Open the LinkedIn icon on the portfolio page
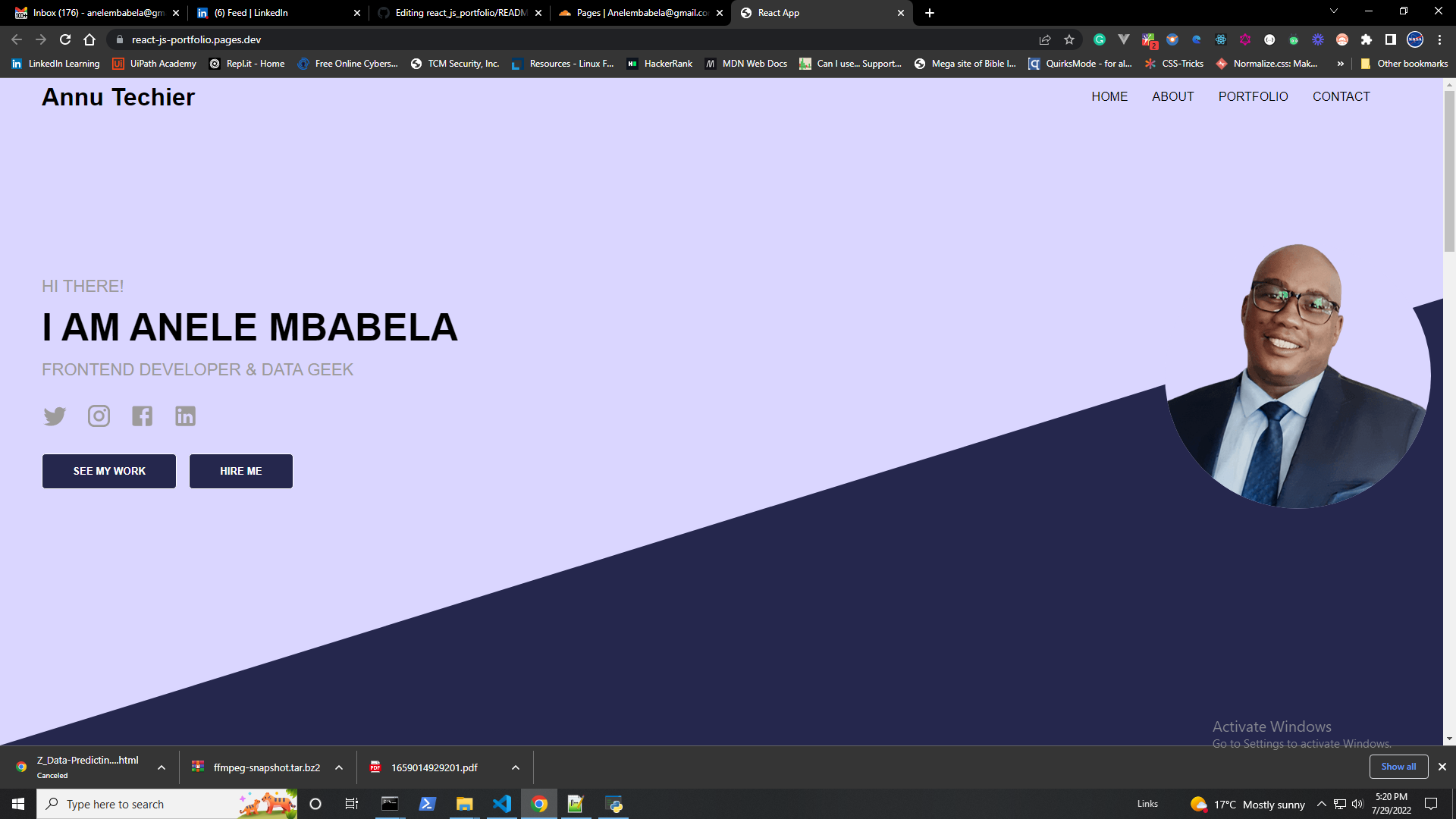 [x=185, y=416]
